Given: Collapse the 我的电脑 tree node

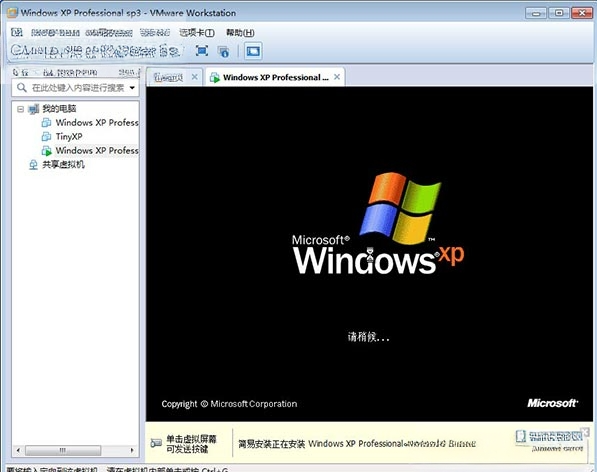Looking at the screenshot, I should (x=21, y=109).
